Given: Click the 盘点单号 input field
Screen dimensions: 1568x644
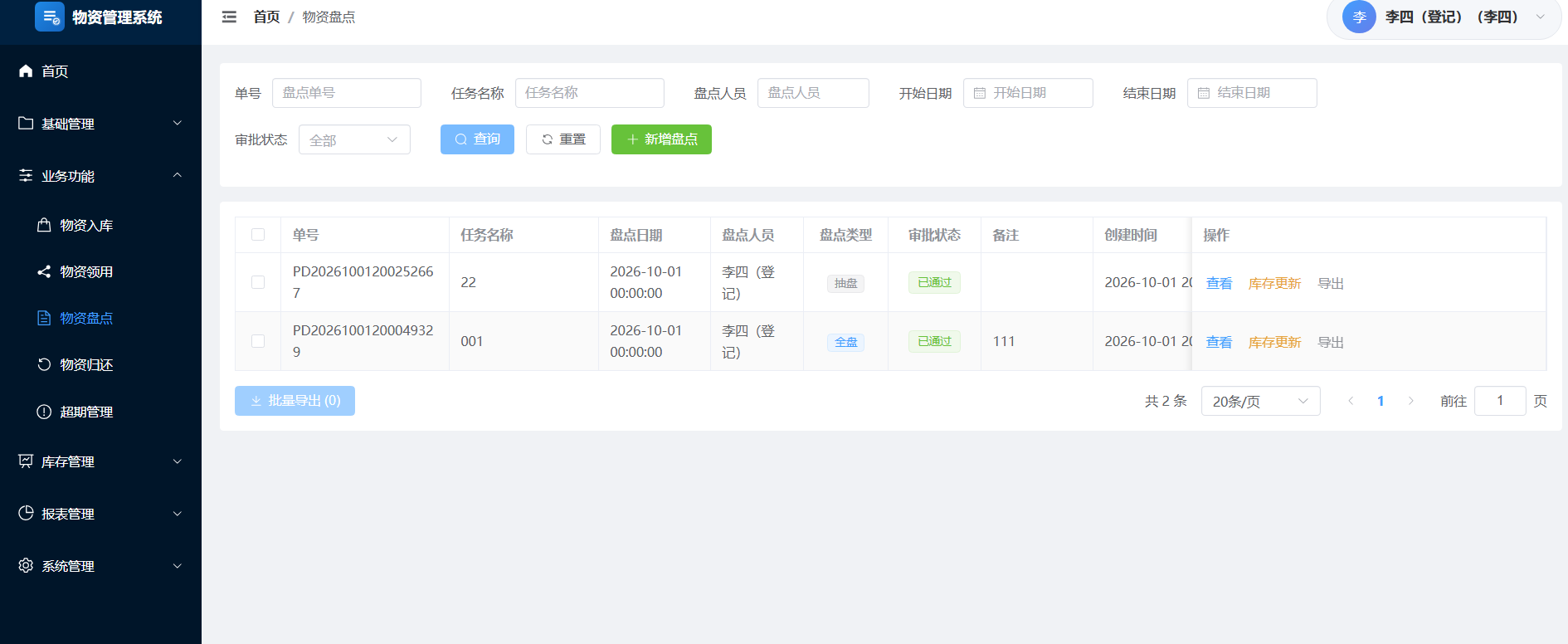Looking at the screenshot, I should pos(347,93).
